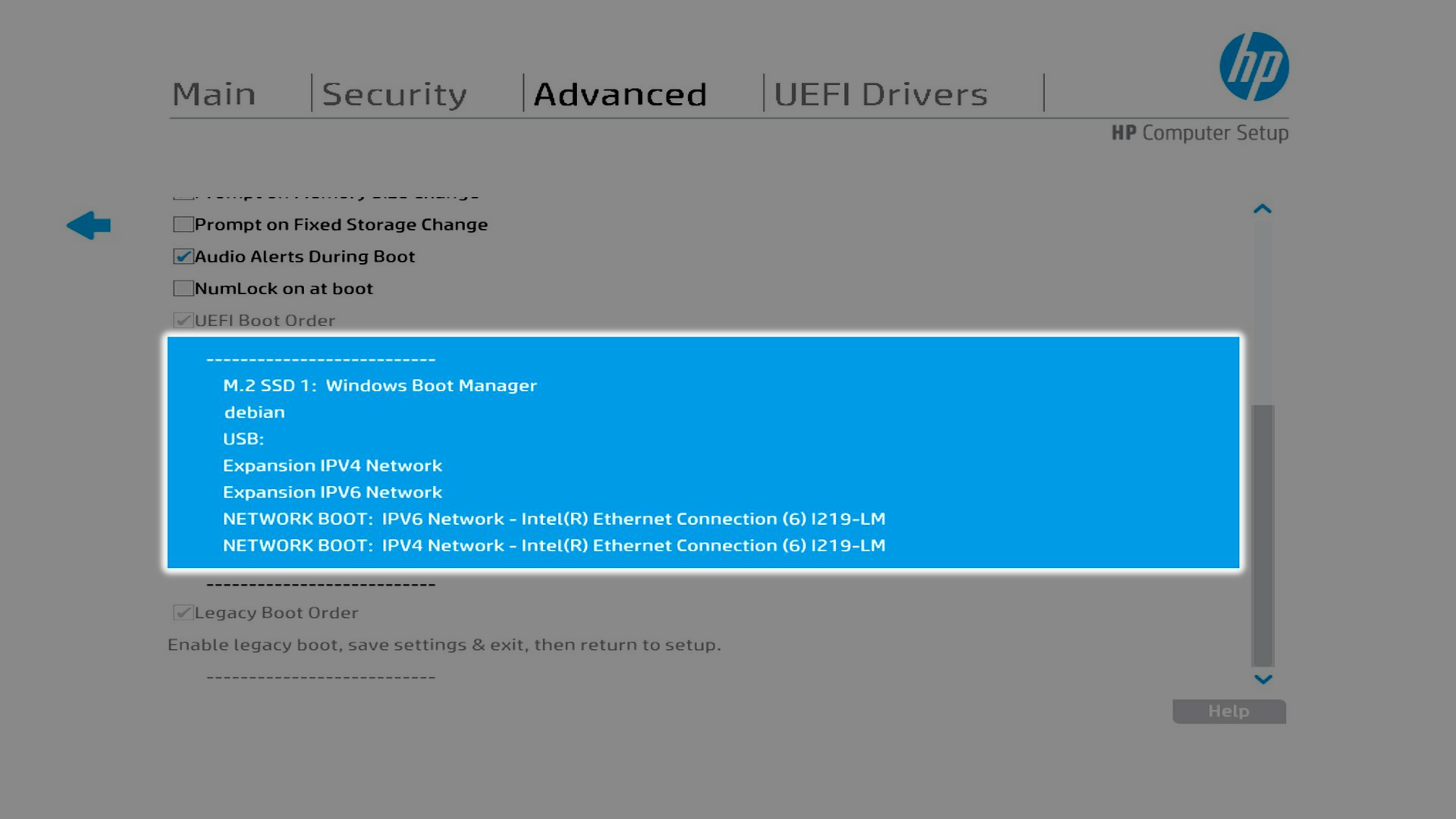Click the HP logo icon
The width and height of the screenshot is (1456, 819).
tap(1254, 67)
